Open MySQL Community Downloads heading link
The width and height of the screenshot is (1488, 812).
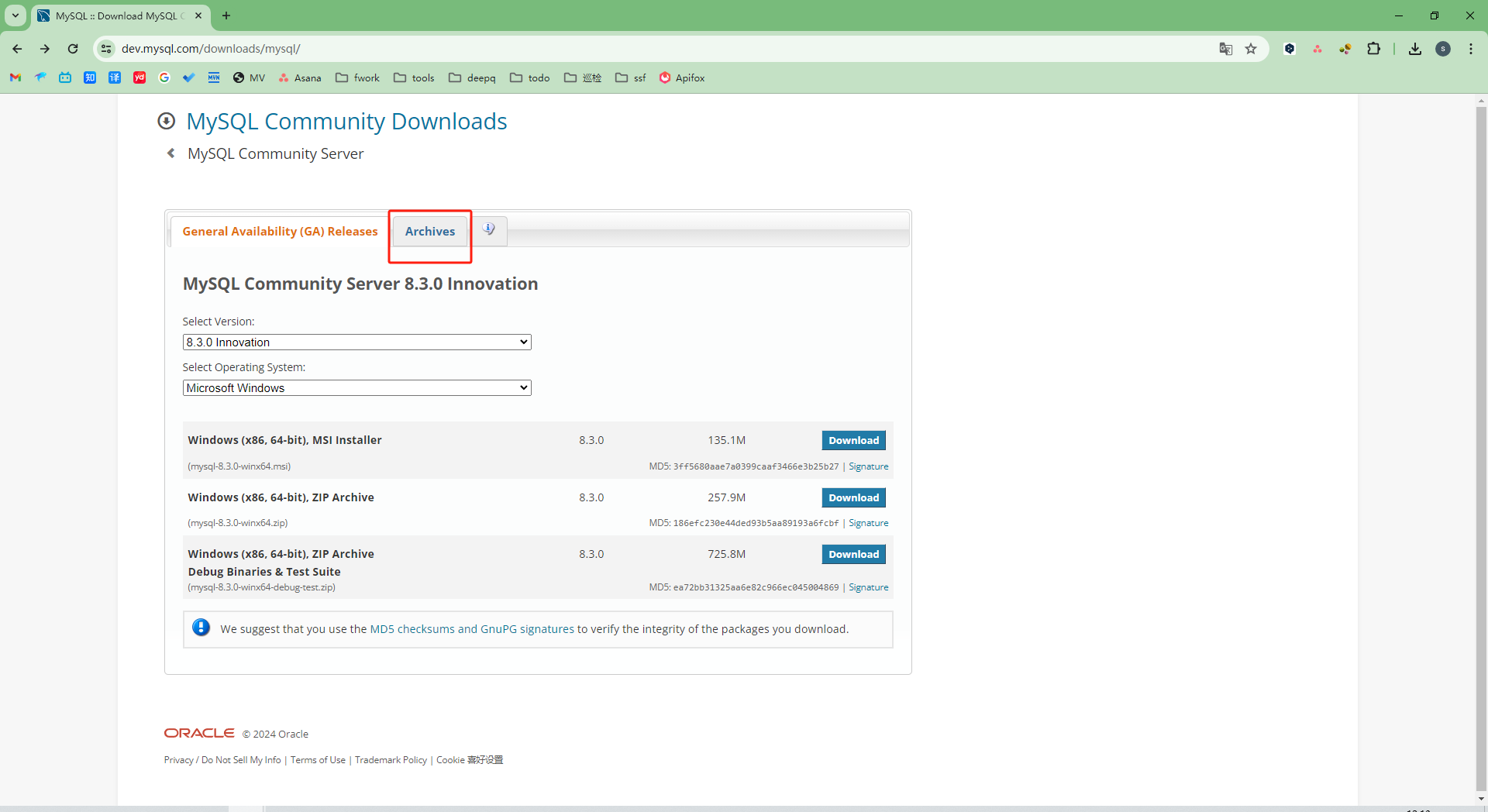coord(346,121)
